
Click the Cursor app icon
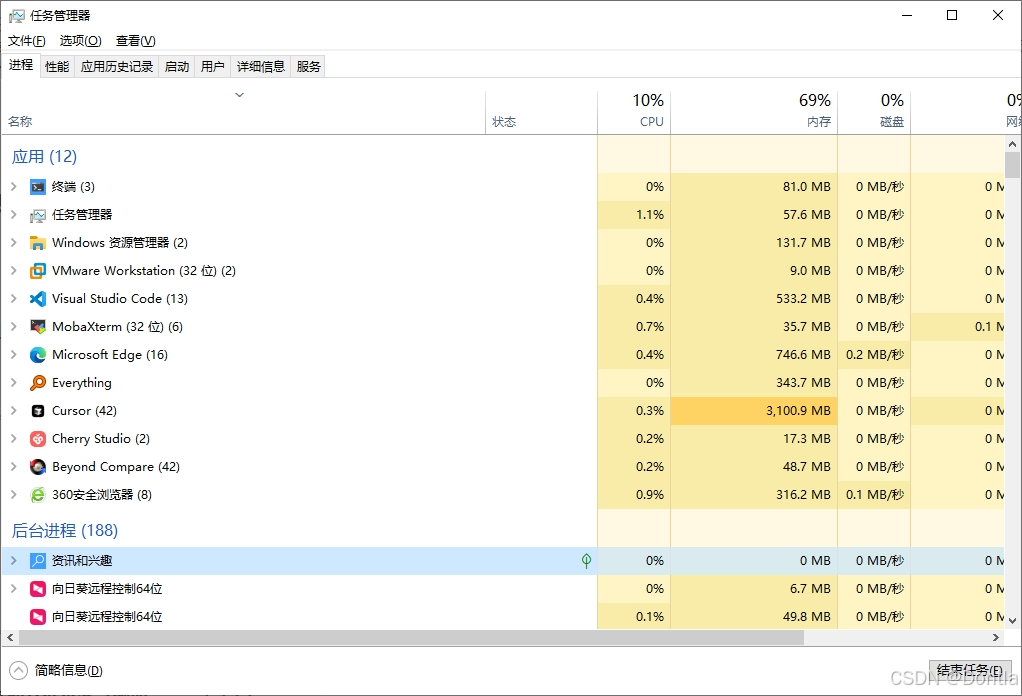(38, 411)
